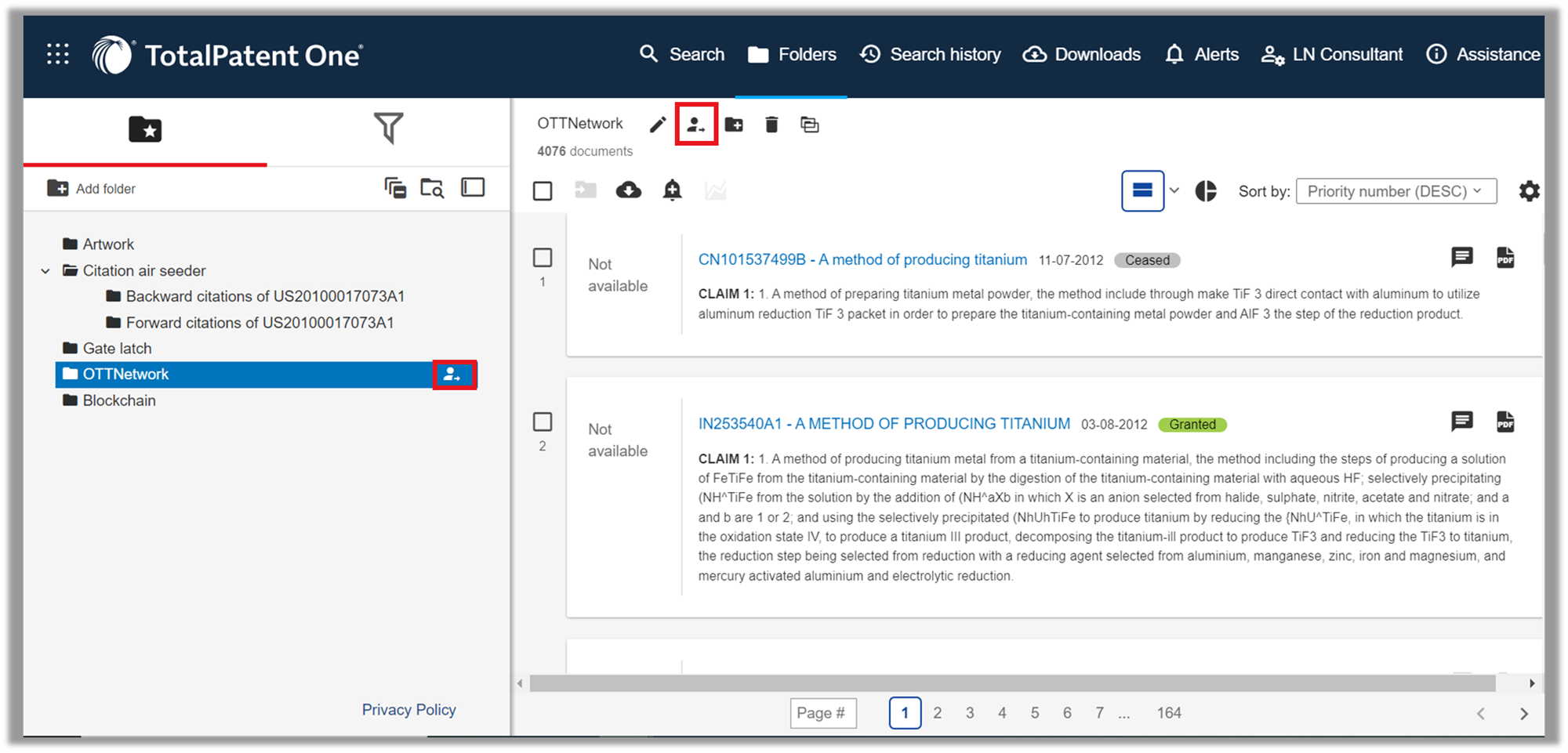The width and height of the screenshot is (1568, 753).
Task: Switch to the filter funnel tab
Action: 388,128
